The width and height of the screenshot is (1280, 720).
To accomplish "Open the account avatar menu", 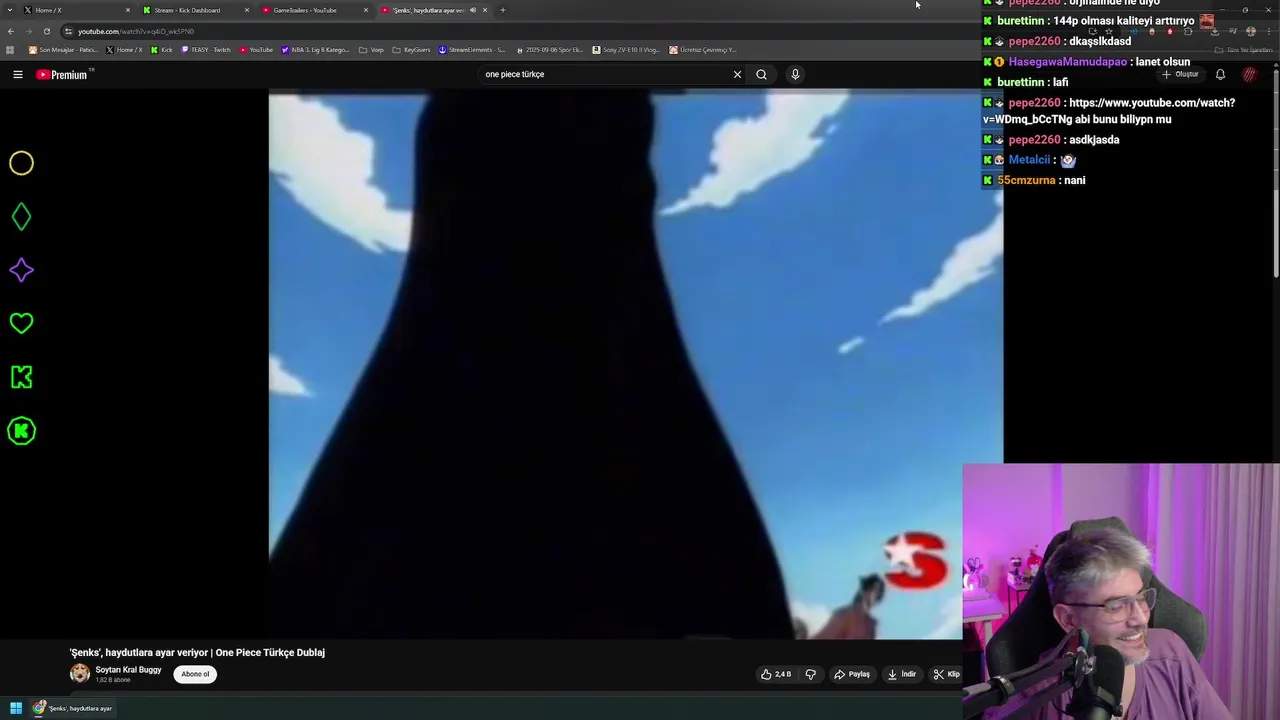I will click(x=1249, y=74).
